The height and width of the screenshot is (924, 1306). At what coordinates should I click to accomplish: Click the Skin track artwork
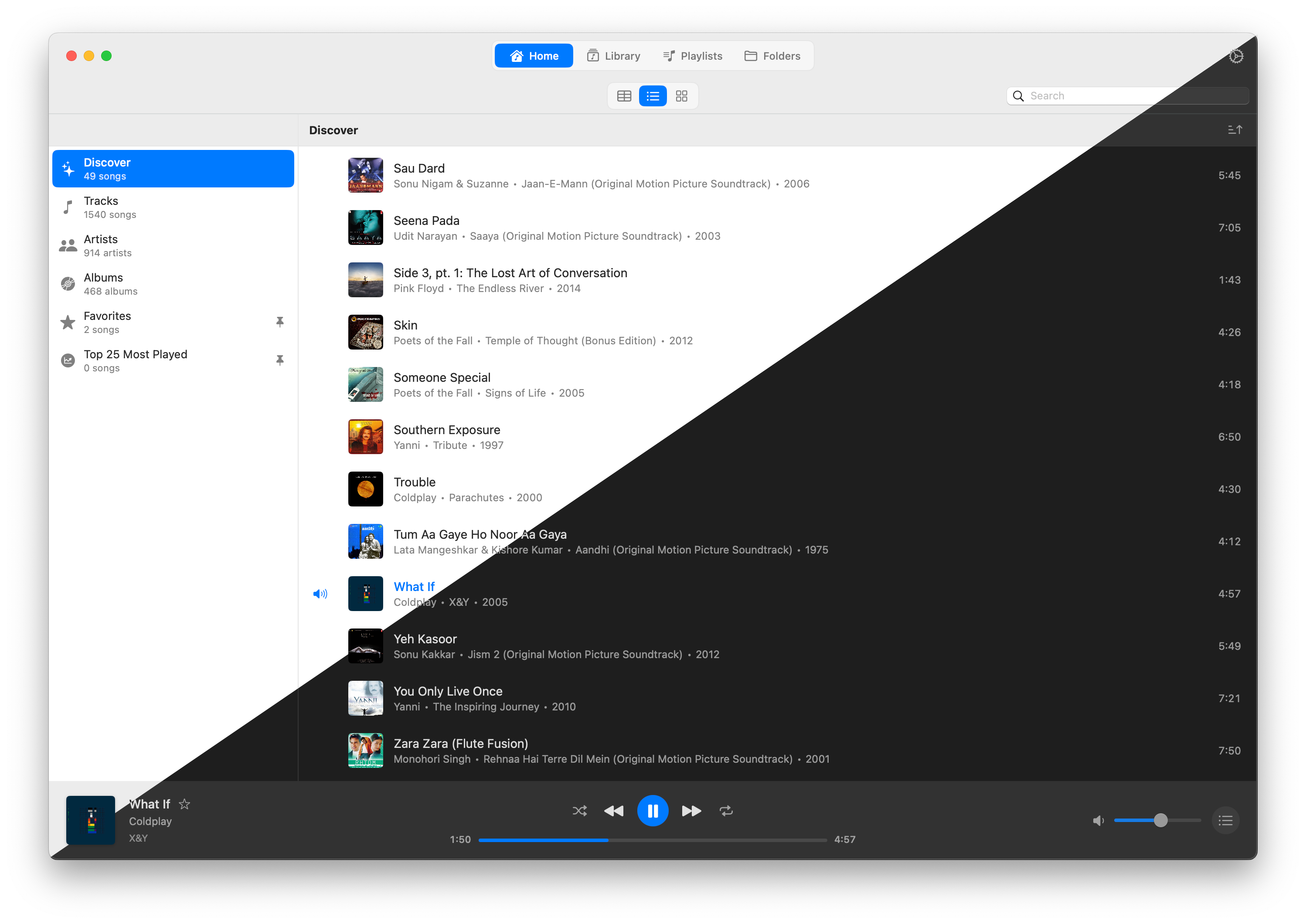tap(365, 332)
